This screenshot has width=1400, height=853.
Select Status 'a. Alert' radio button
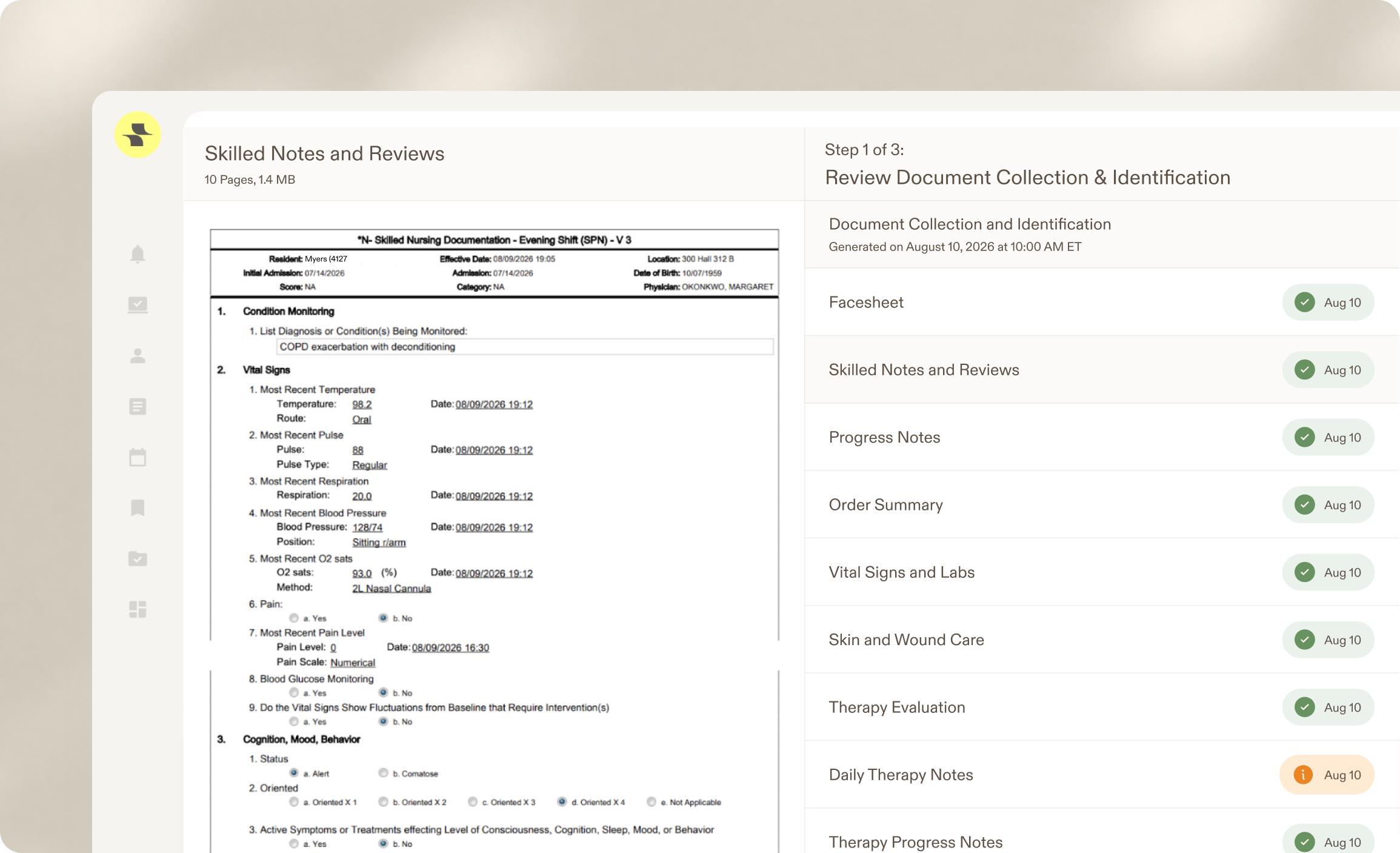click(x=294, y=773)
